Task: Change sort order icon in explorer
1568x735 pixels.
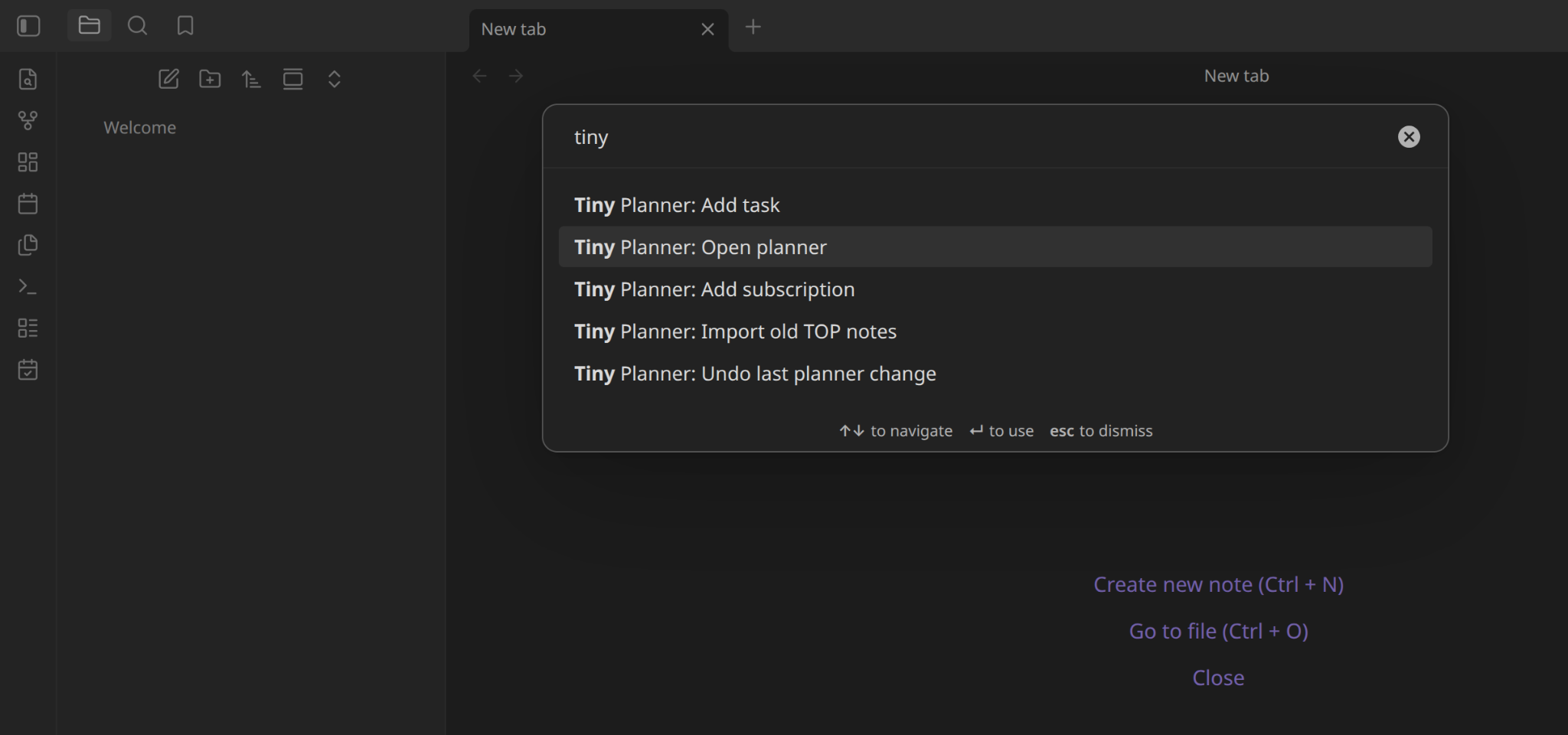Action: coord(251,79)
